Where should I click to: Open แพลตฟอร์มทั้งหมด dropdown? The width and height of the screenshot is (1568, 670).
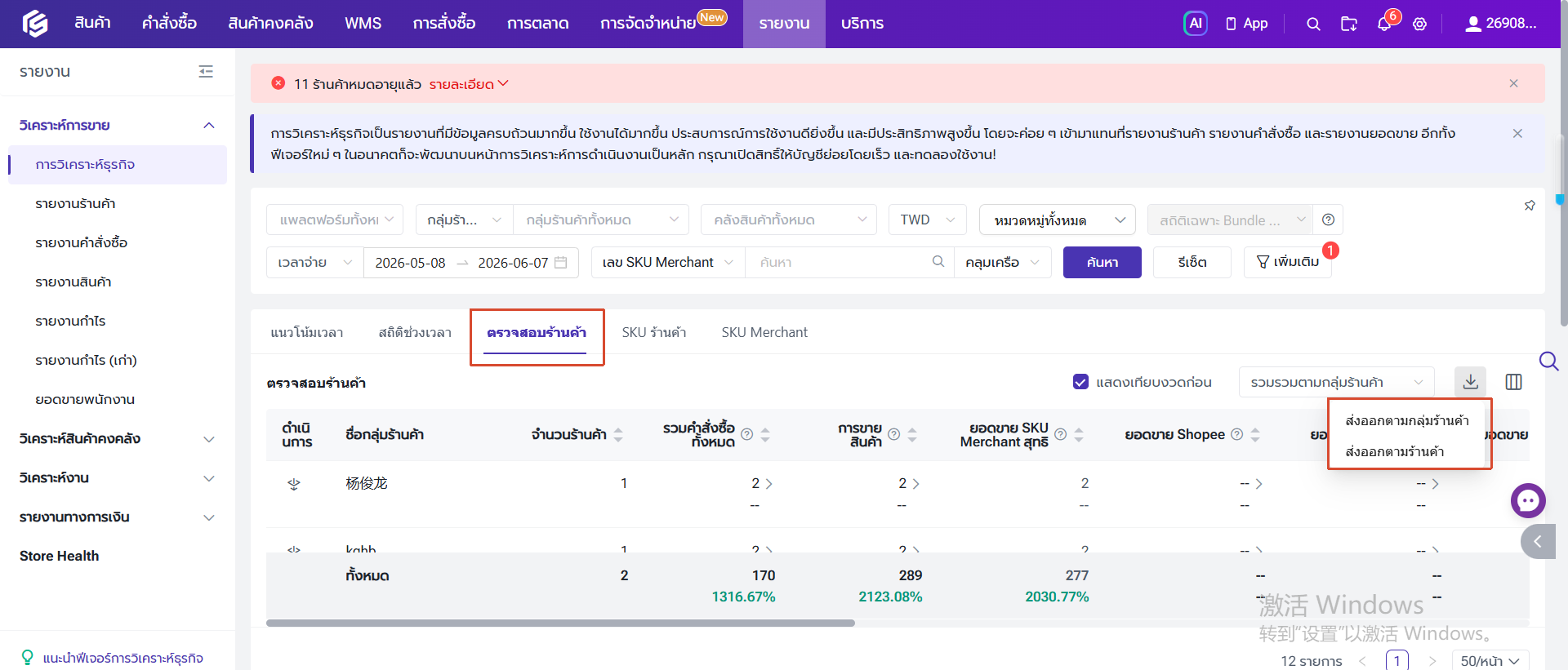335,220
